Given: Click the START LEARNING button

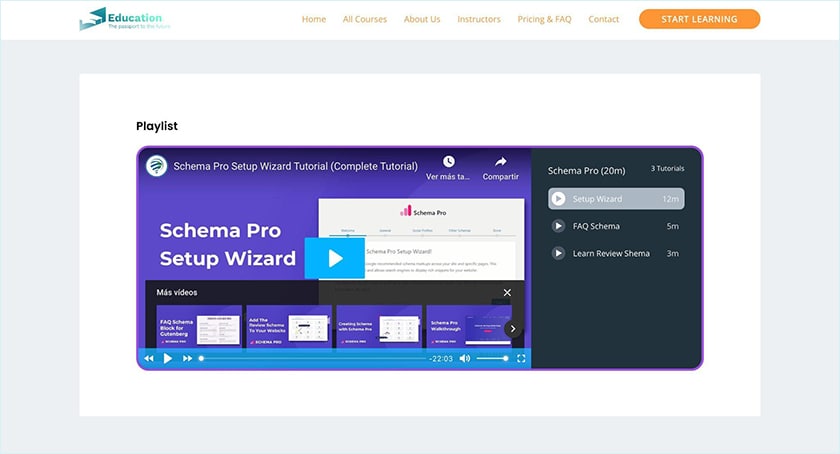Looking at the screenshot, I should pos(699,19).
